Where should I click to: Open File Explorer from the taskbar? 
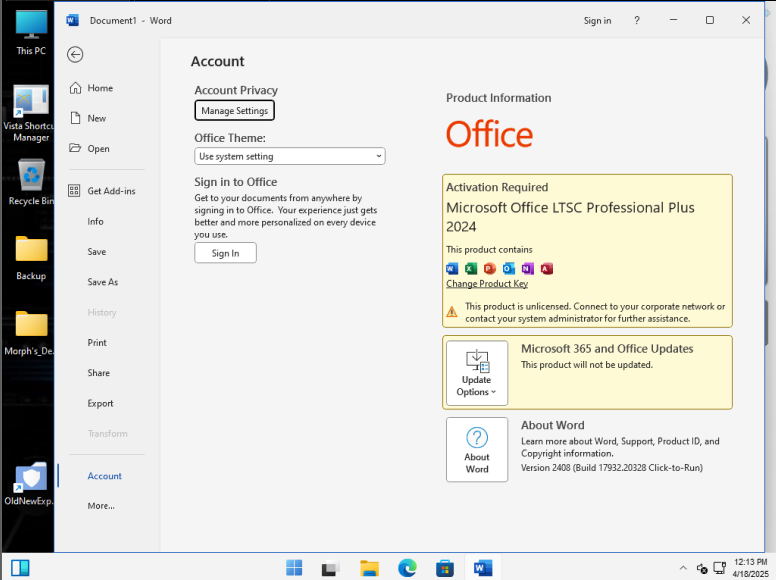(369, 568)
